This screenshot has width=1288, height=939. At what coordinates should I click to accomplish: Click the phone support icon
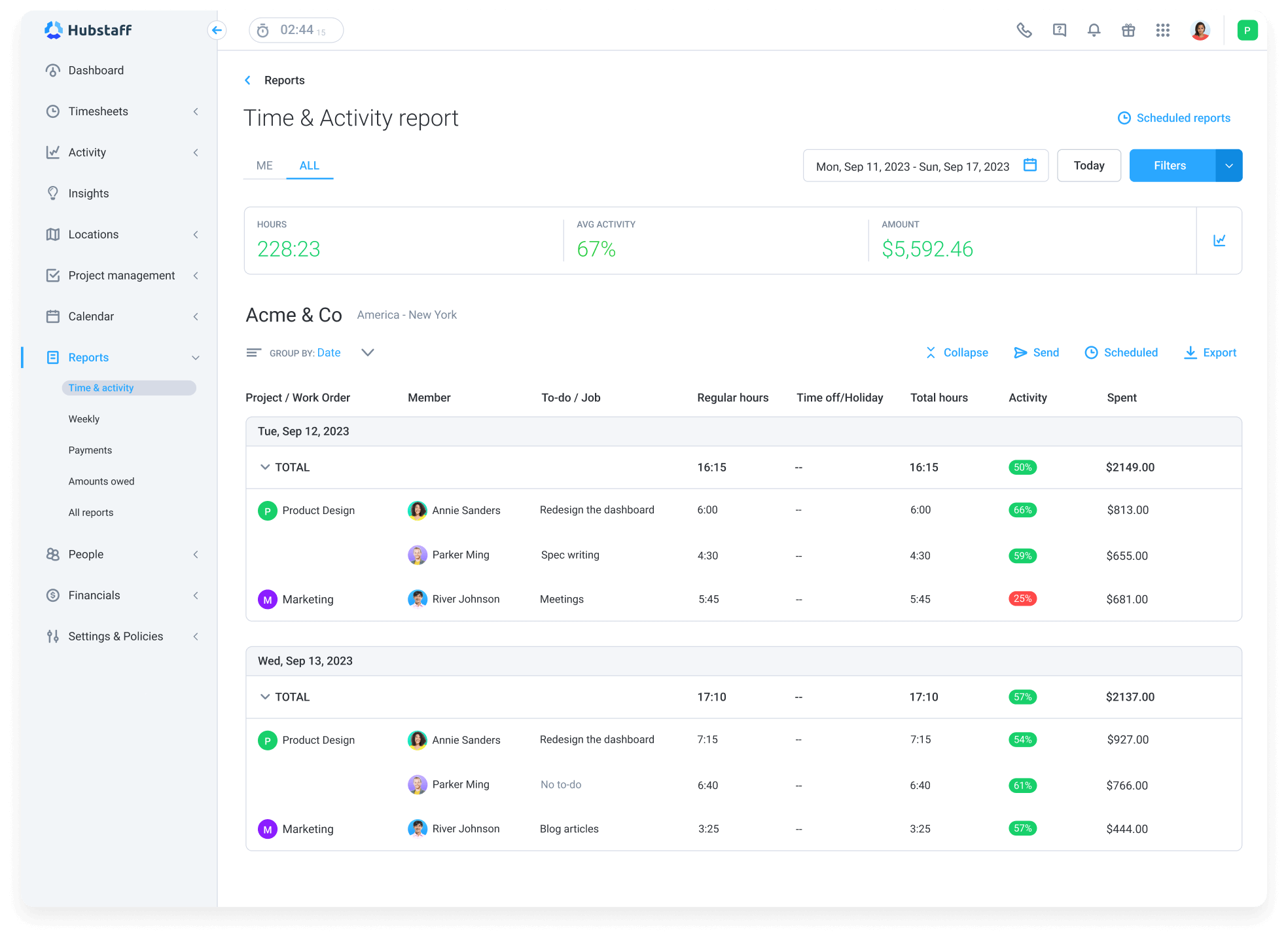tap(1024, 30)
